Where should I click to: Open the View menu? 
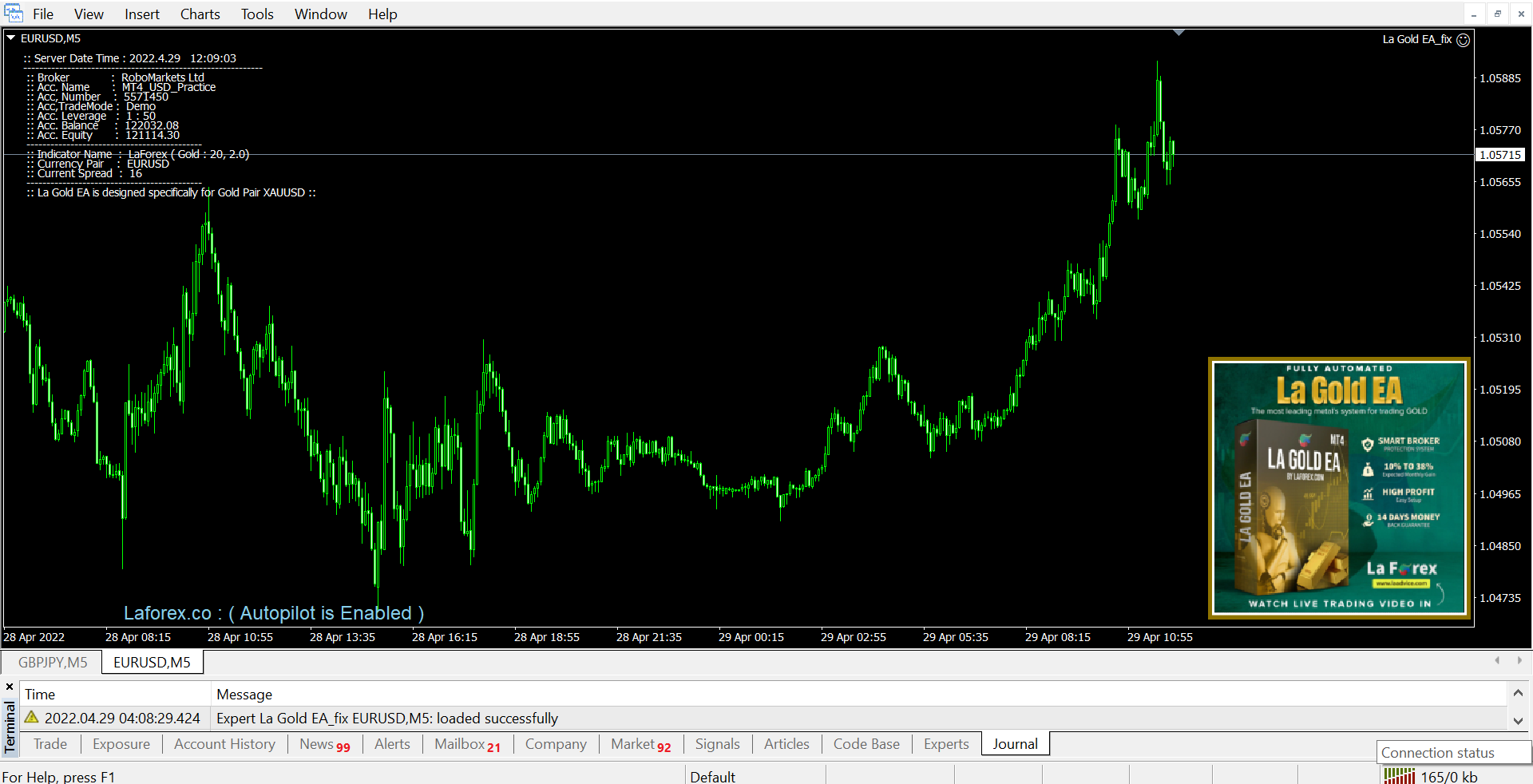(x=89, y=14)
